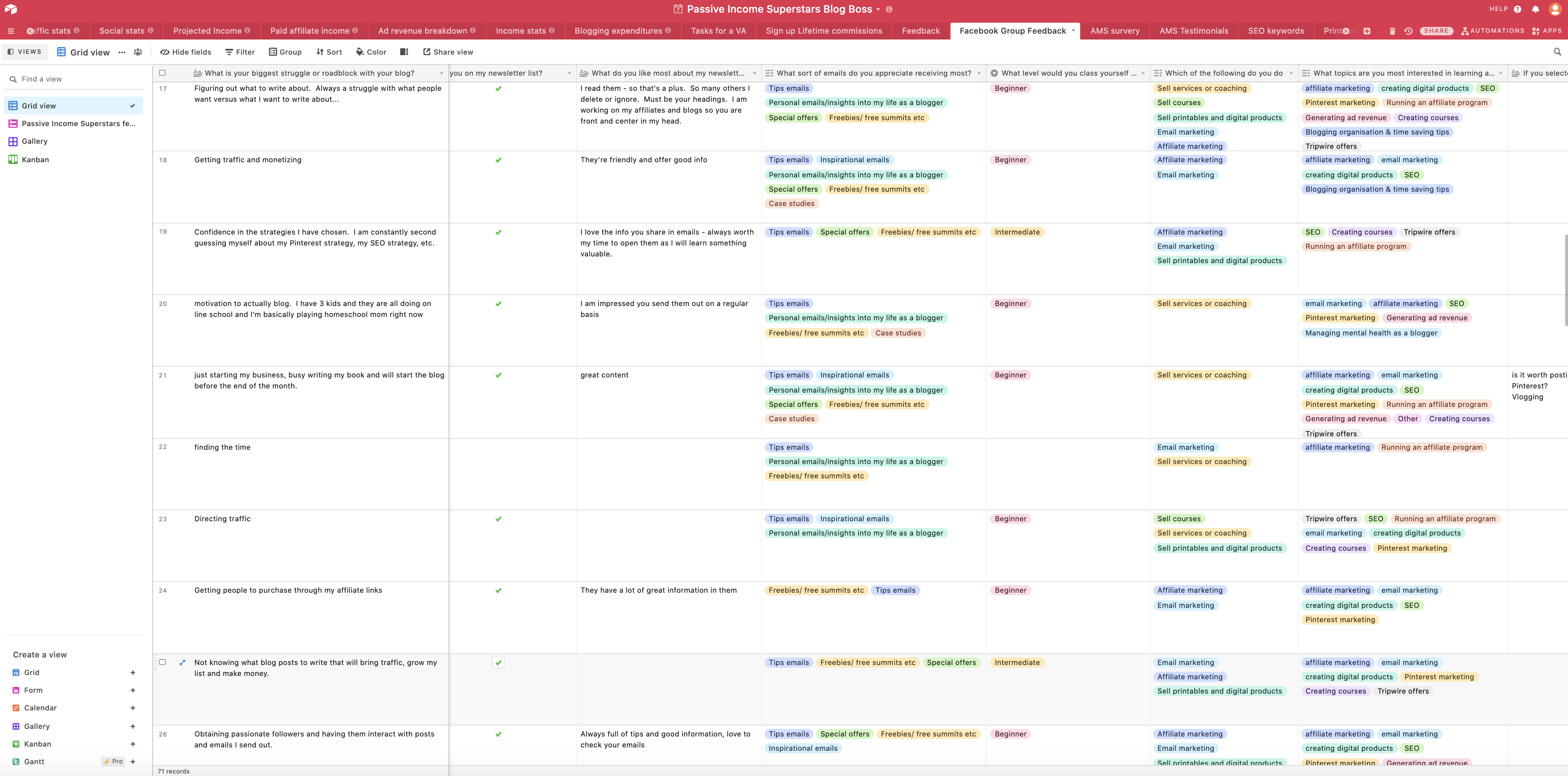Open the sidebar hamburger menu

coord(11,31)
